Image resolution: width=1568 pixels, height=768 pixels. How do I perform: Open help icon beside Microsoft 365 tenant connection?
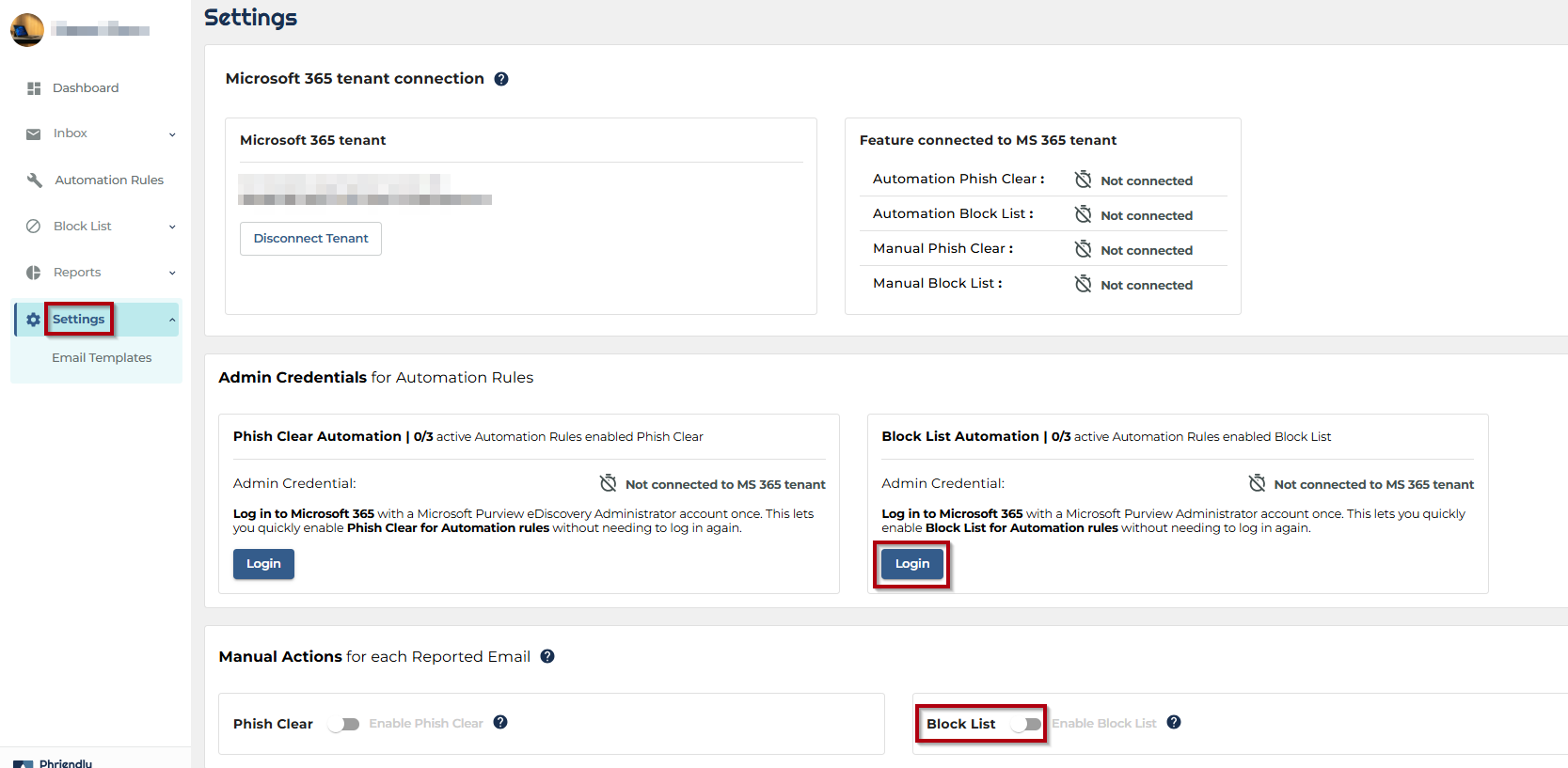tap(501, 79)
